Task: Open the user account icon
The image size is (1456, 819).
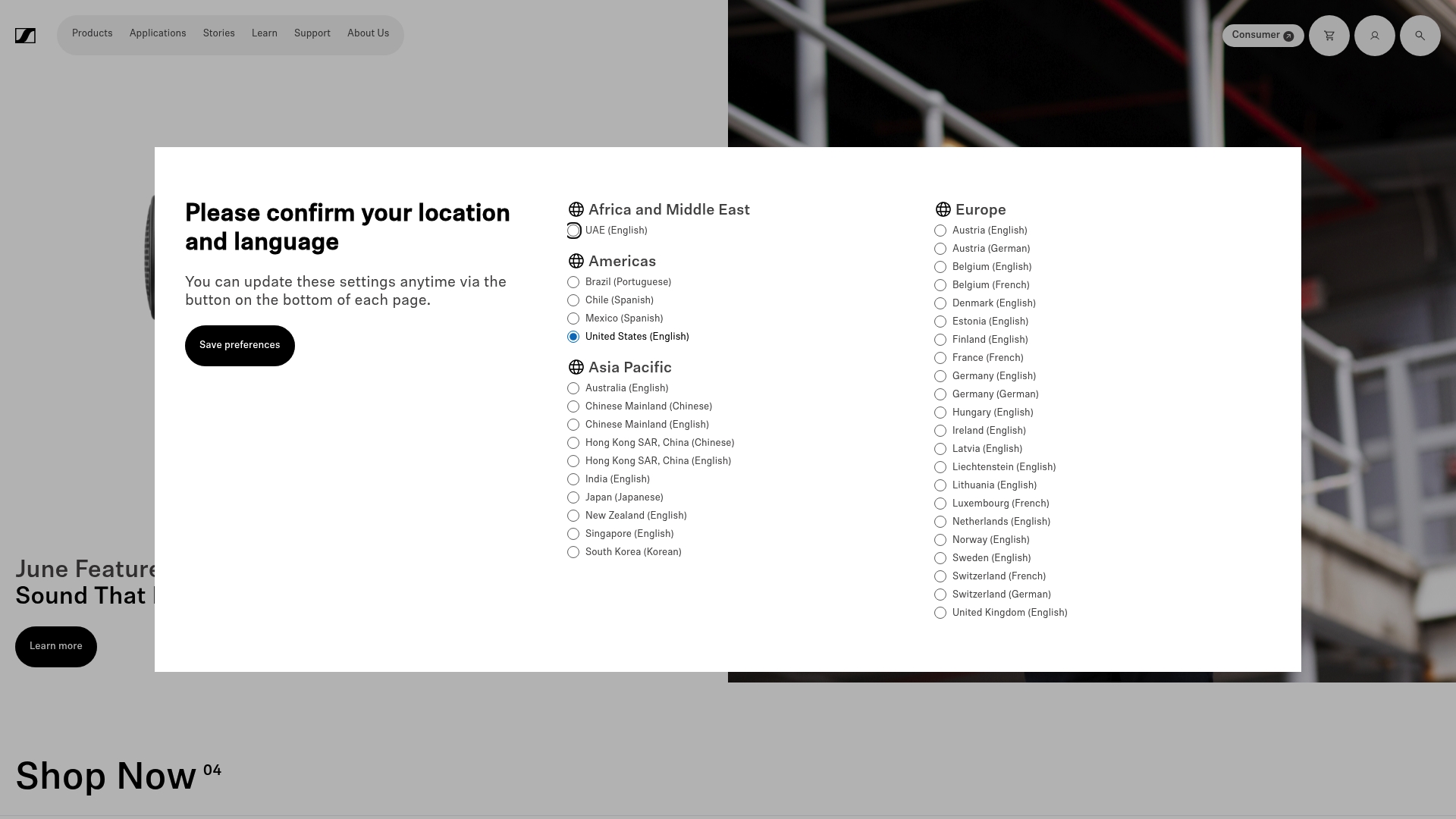Action: click(x=1374, y=36)
